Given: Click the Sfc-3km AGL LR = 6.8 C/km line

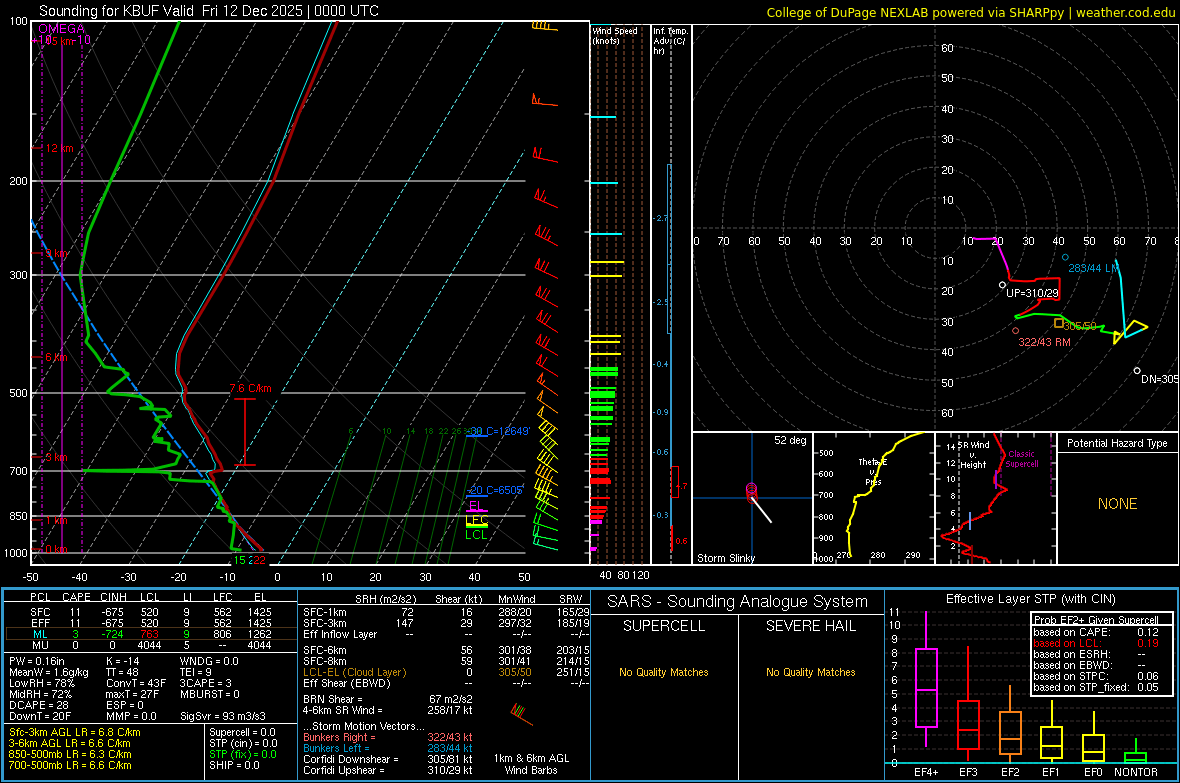Looking at the screenshot, I should pyautogui.click(x=75, y=732).
